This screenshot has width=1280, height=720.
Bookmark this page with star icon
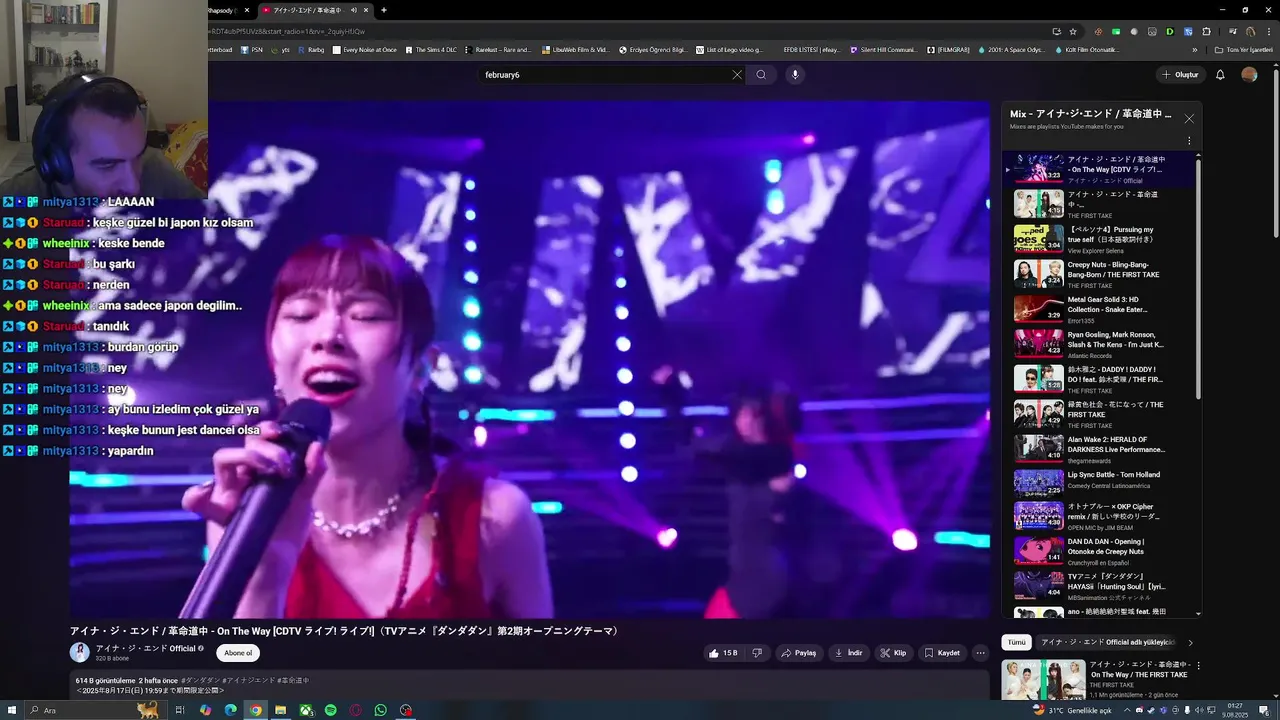[x=1073, y=31]
